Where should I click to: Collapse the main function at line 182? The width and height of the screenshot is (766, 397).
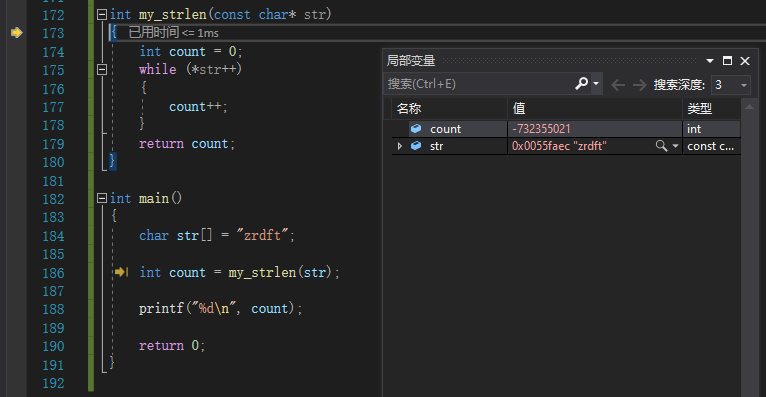102,198
